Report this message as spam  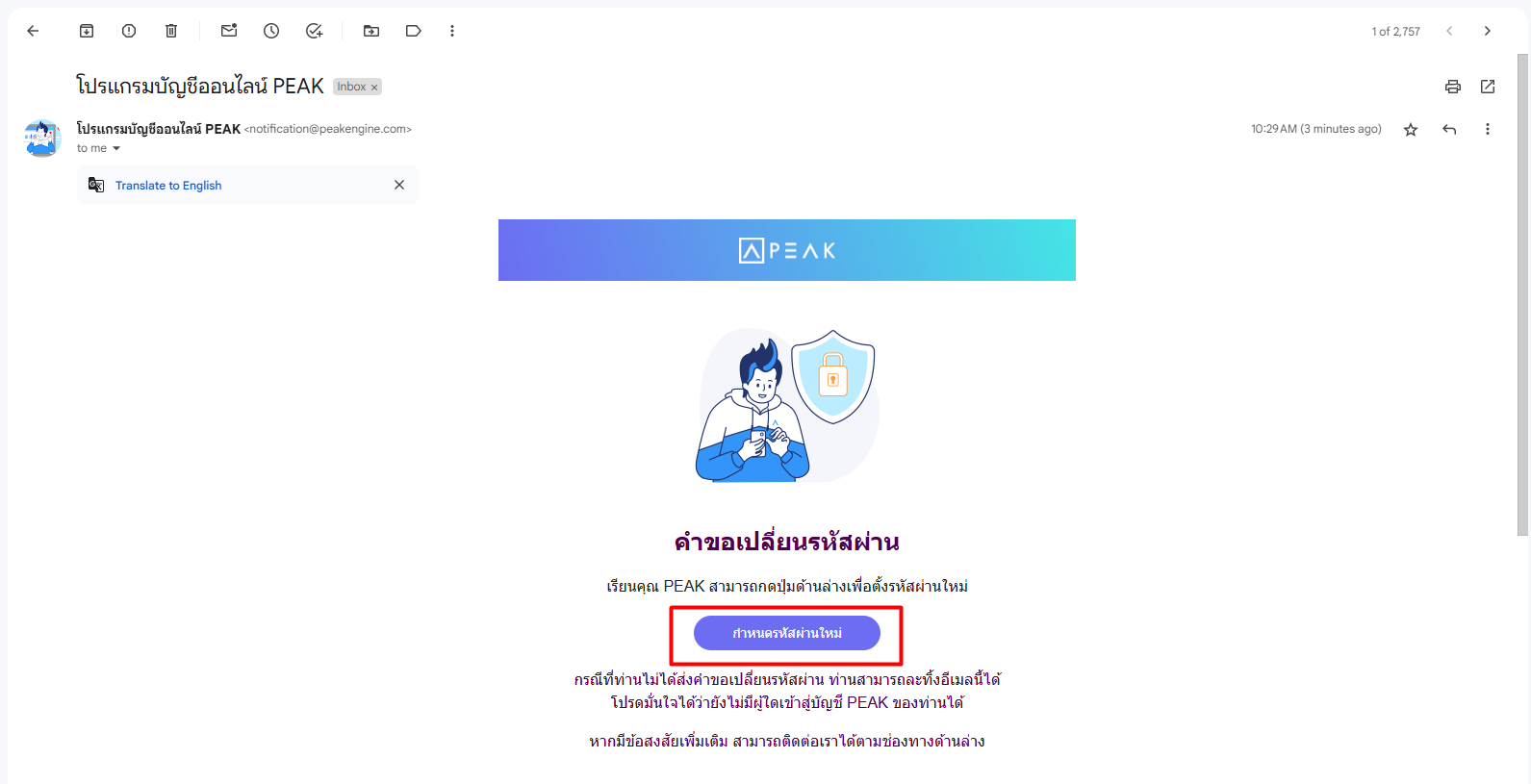(x=129, y=31)
